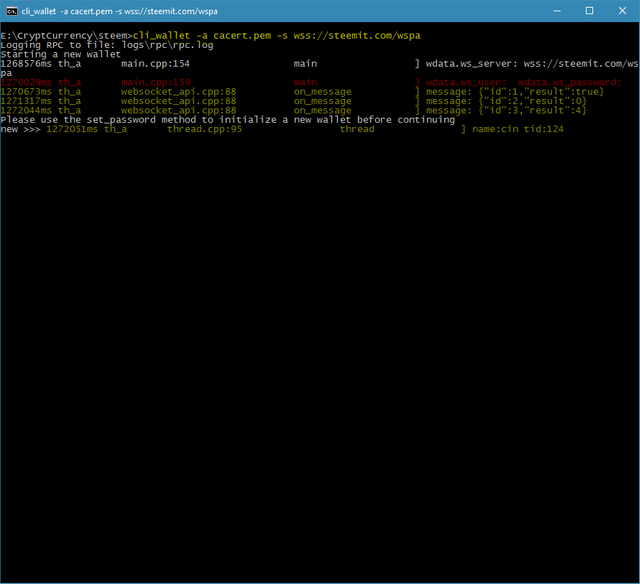Click the 'Starting a new wallet' line
This screenshot has height=584, width=640.
click(60, 54)
